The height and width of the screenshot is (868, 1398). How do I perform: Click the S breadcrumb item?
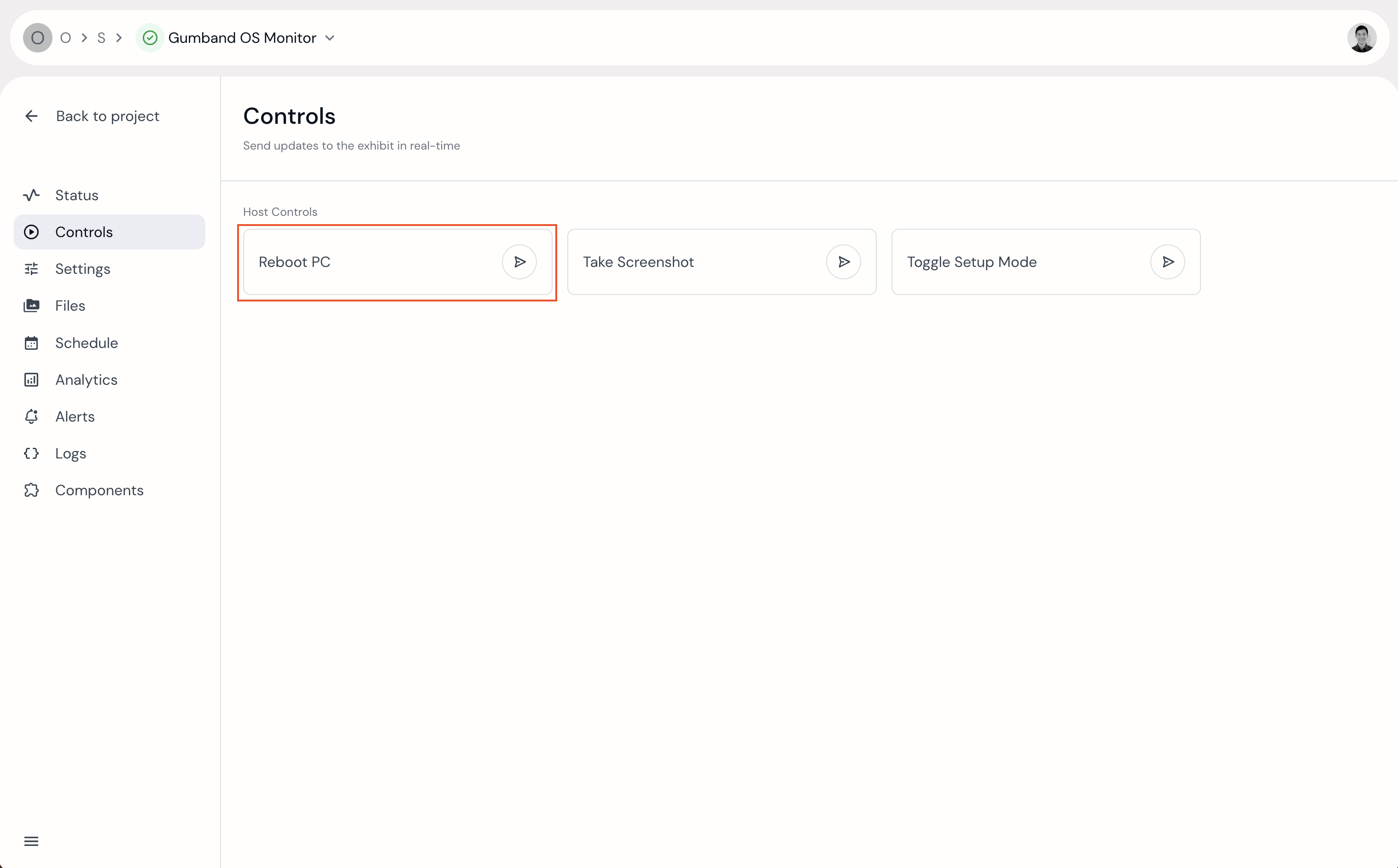point(101,38)
